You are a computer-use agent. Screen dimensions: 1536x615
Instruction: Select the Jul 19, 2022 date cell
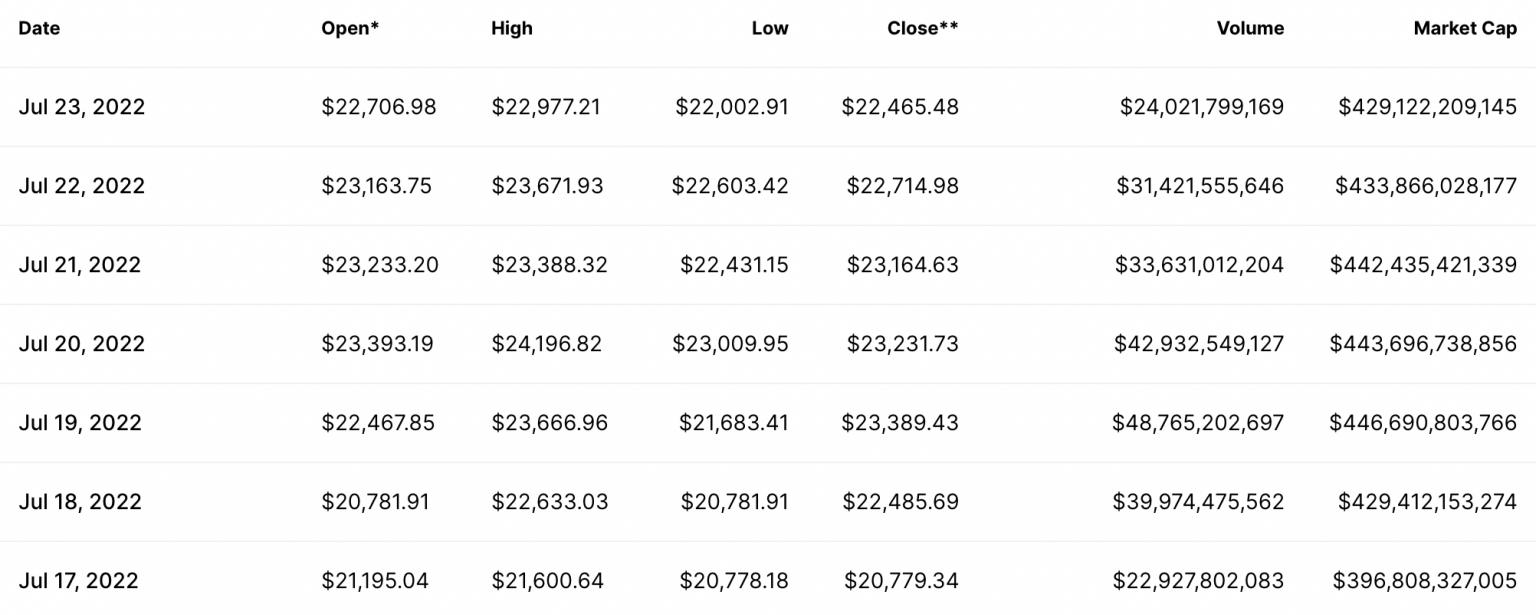coord(80,423)
